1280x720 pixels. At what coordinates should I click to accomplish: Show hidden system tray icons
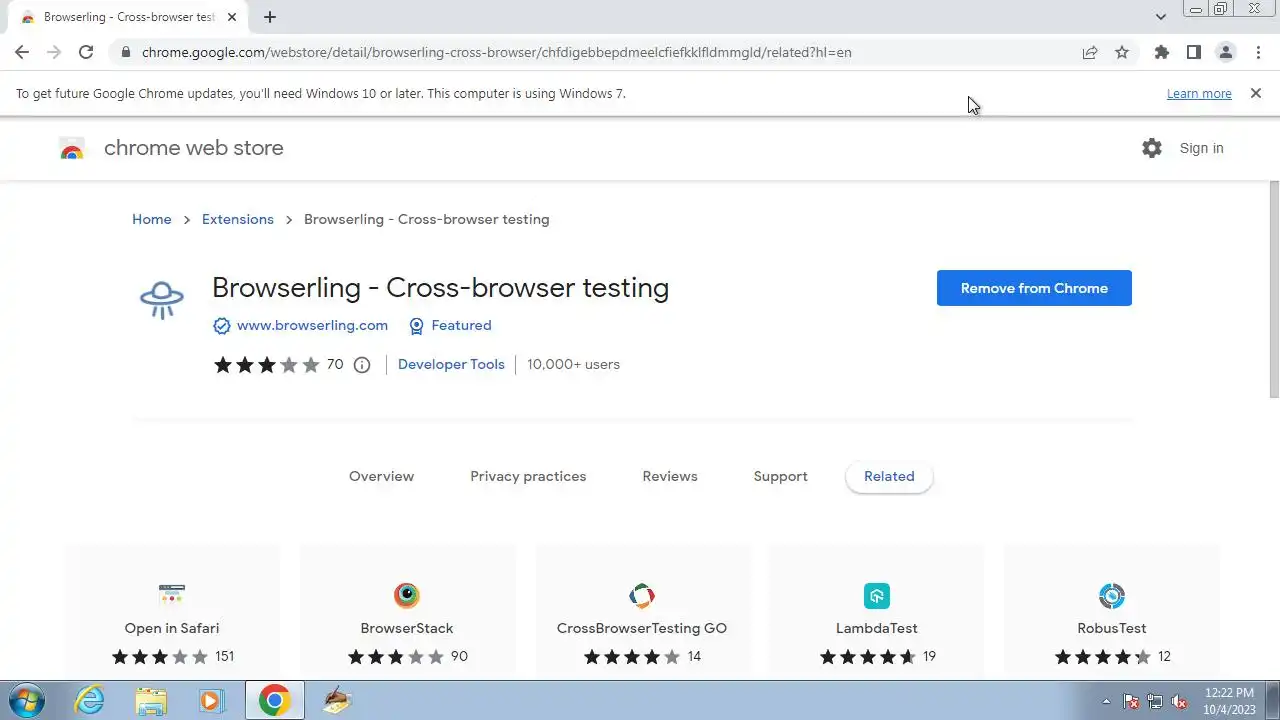(1106, 701)
